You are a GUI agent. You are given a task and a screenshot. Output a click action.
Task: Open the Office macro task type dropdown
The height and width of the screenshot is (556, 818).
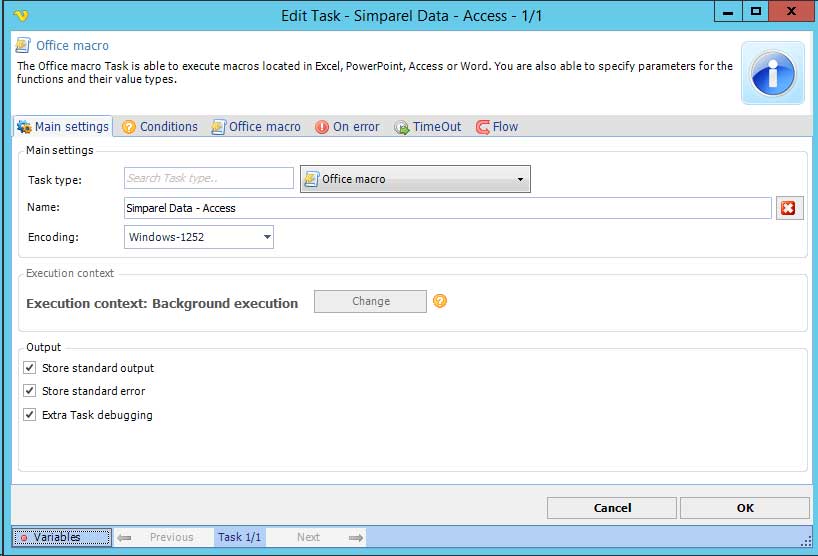[415, 179]
